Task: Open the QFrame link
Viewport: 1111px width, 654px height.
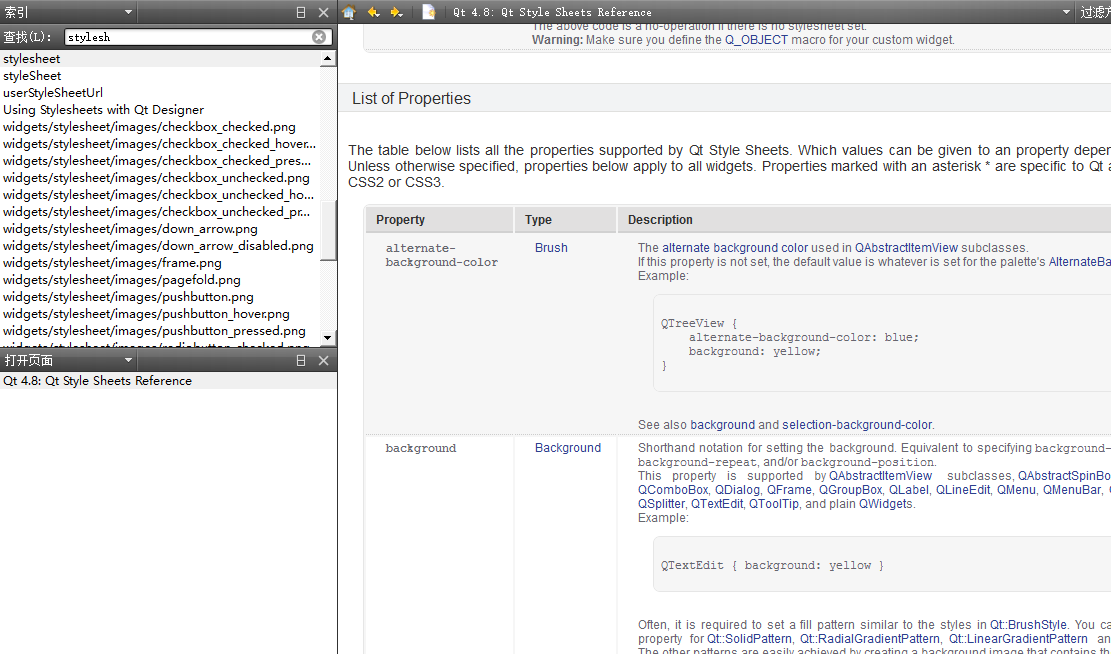Action: point(789,490)
